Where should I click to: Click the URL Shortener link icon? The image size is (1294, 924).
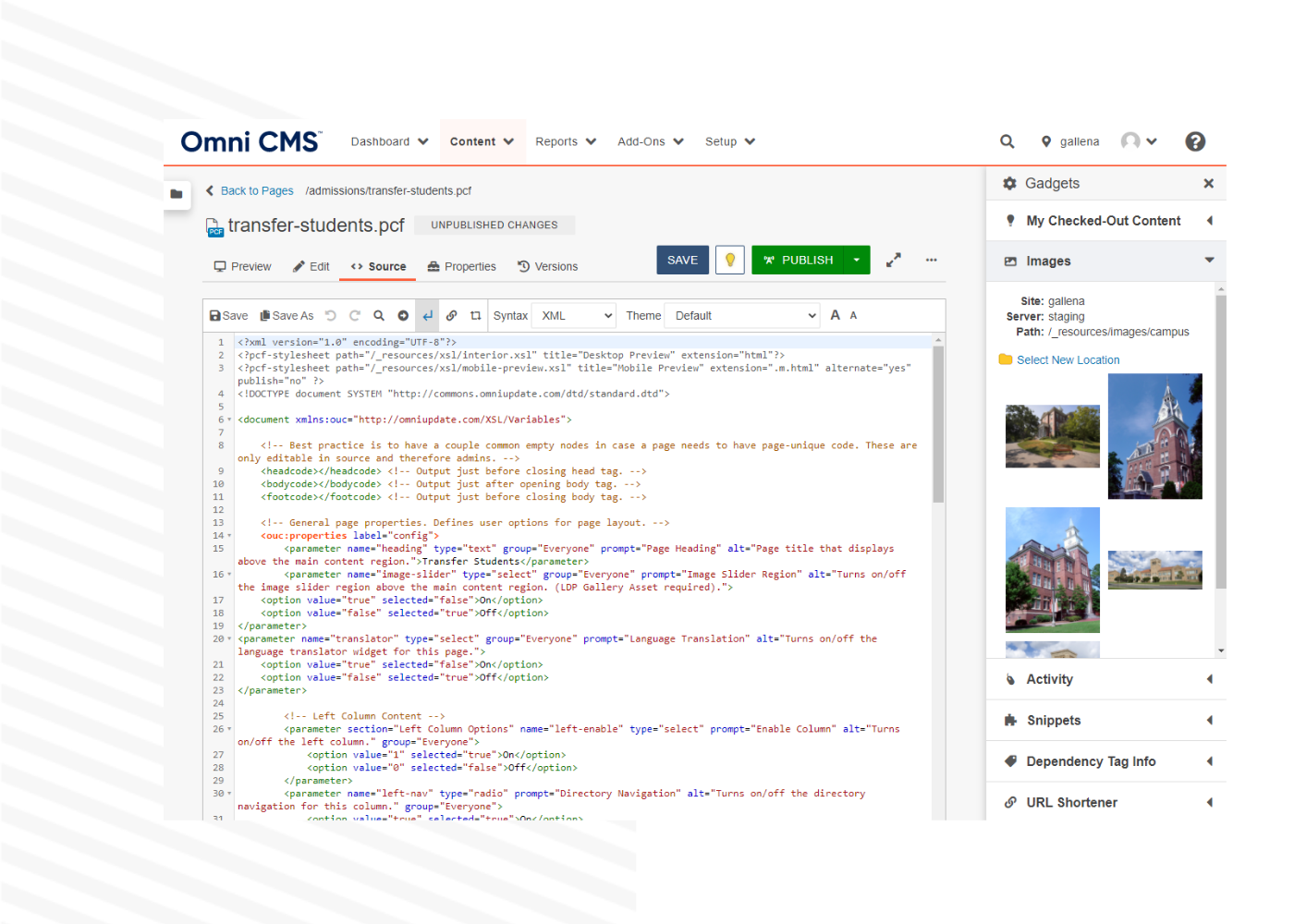click(x=1010, y=803)
